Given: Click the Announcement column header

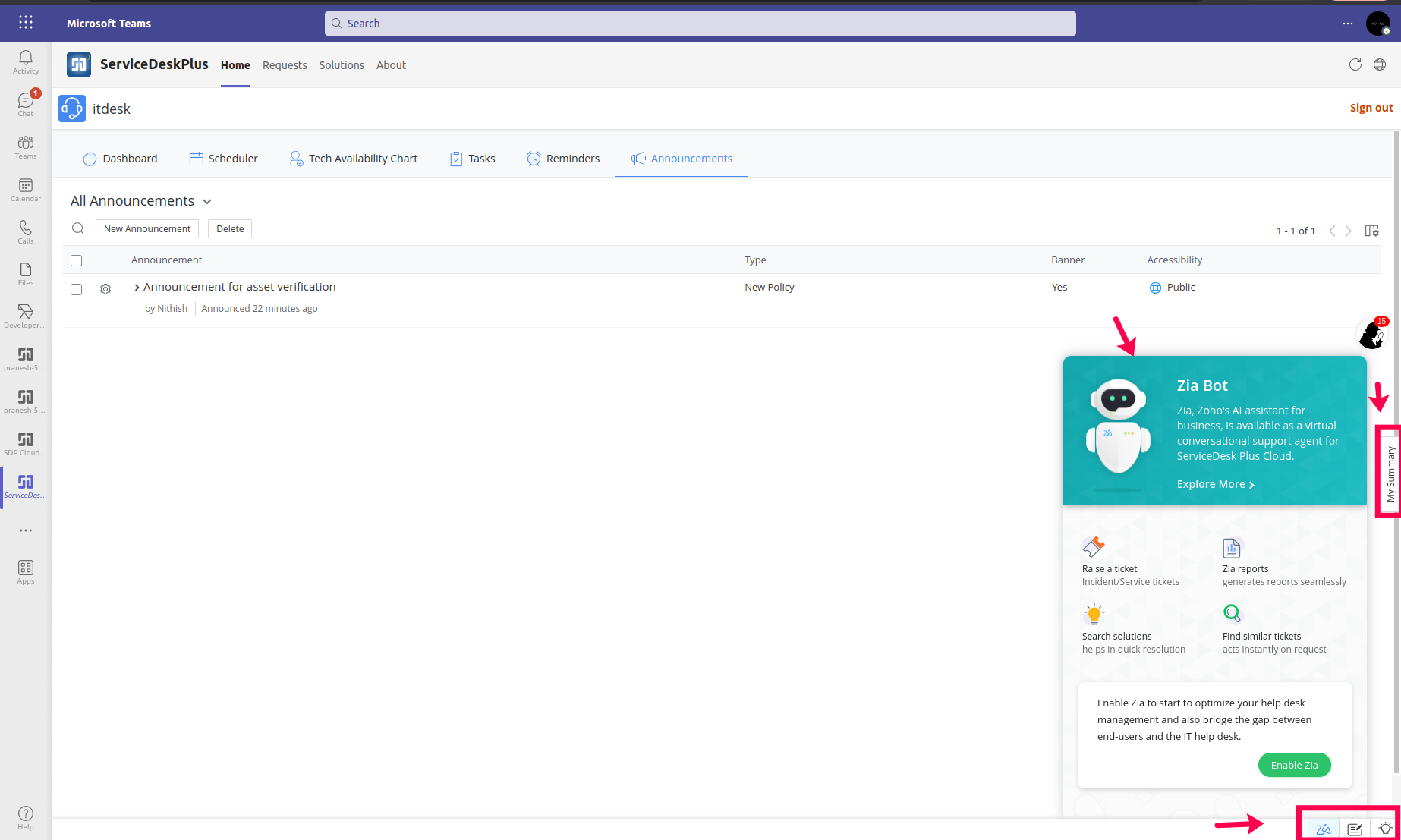Looking at the screenshot, I should 166,260.
